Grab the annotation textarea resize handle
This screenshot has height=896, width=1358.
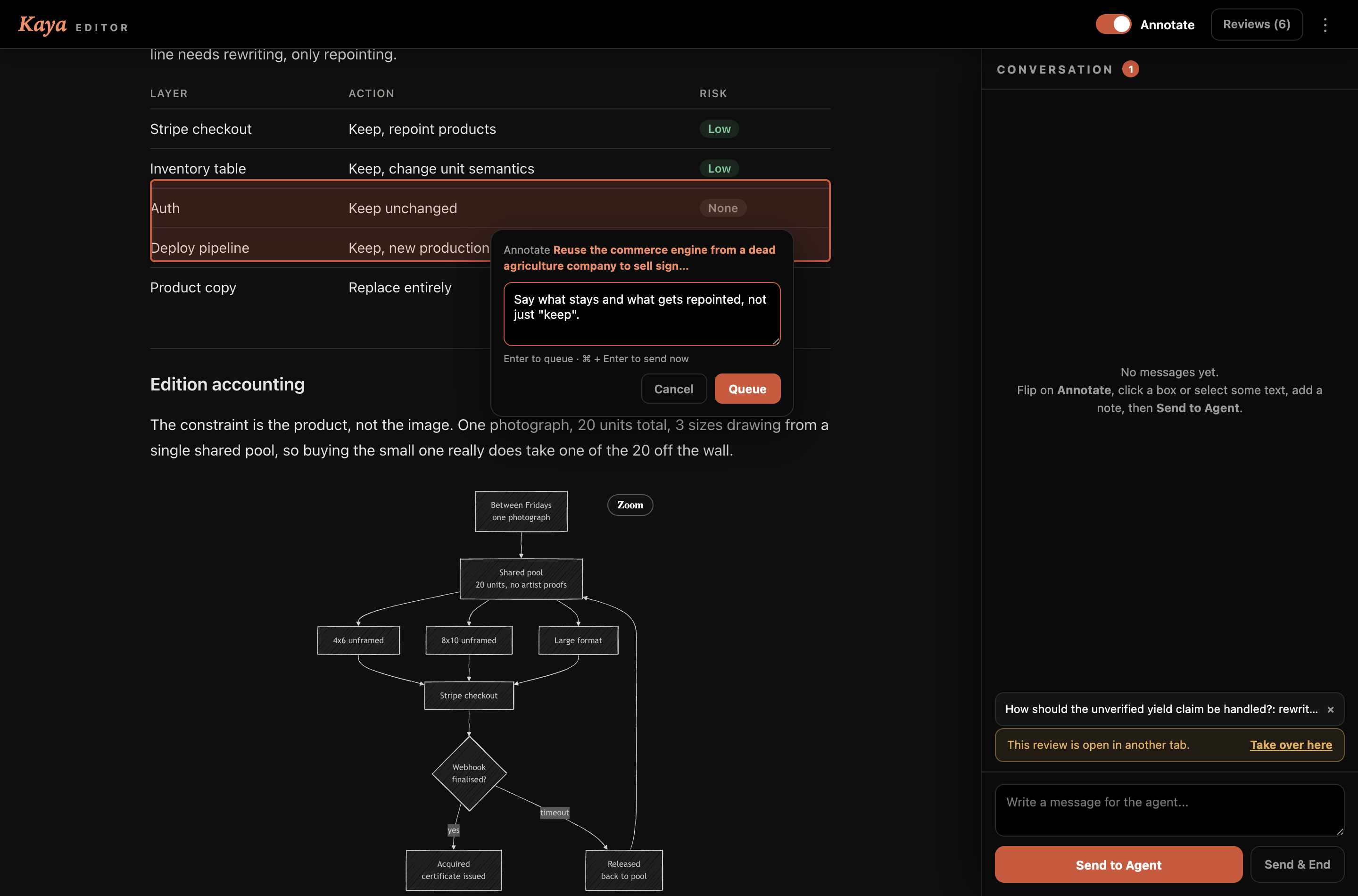pos(776,341)
